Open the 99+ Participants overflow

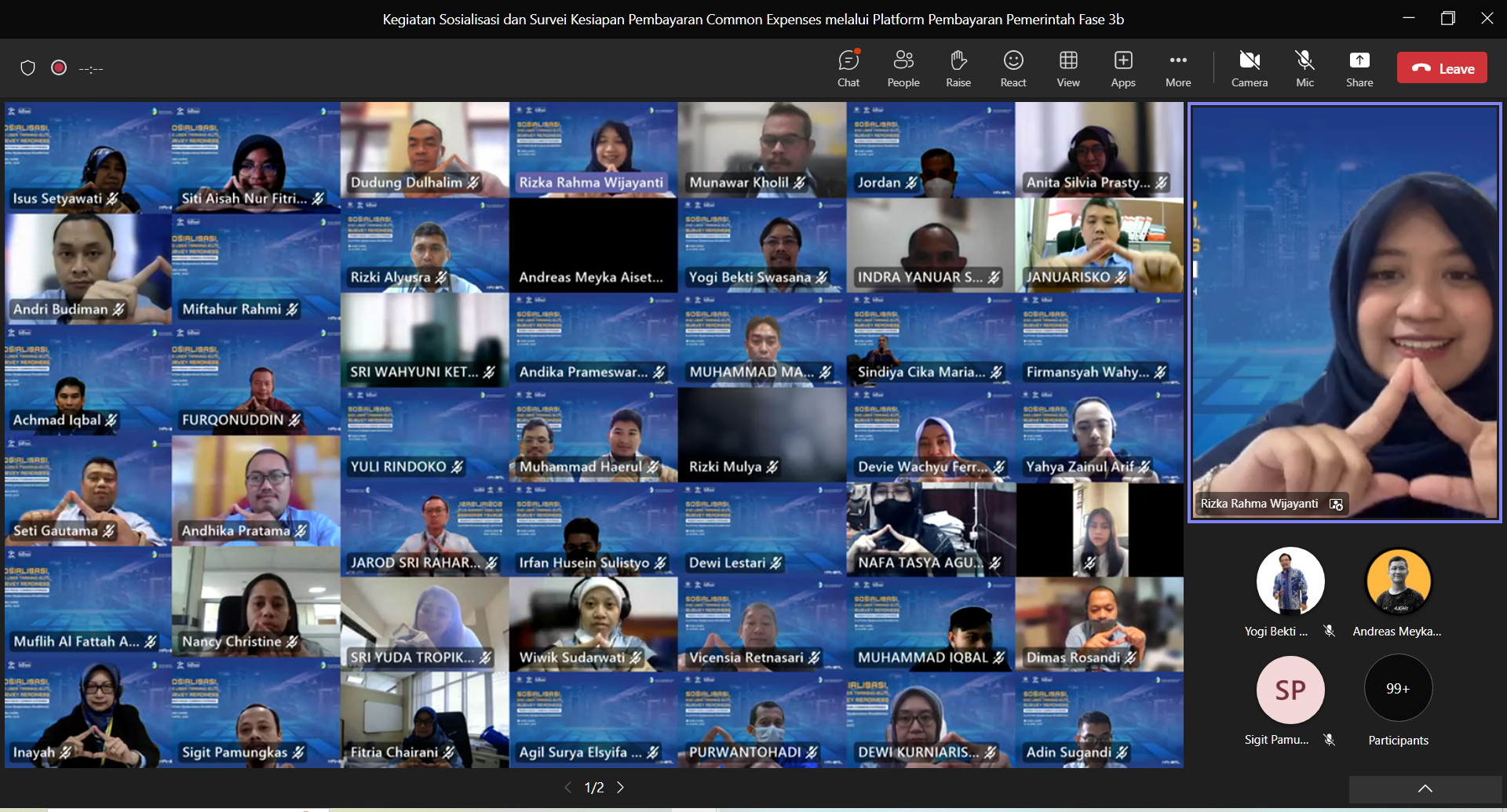pos(1398,689)
